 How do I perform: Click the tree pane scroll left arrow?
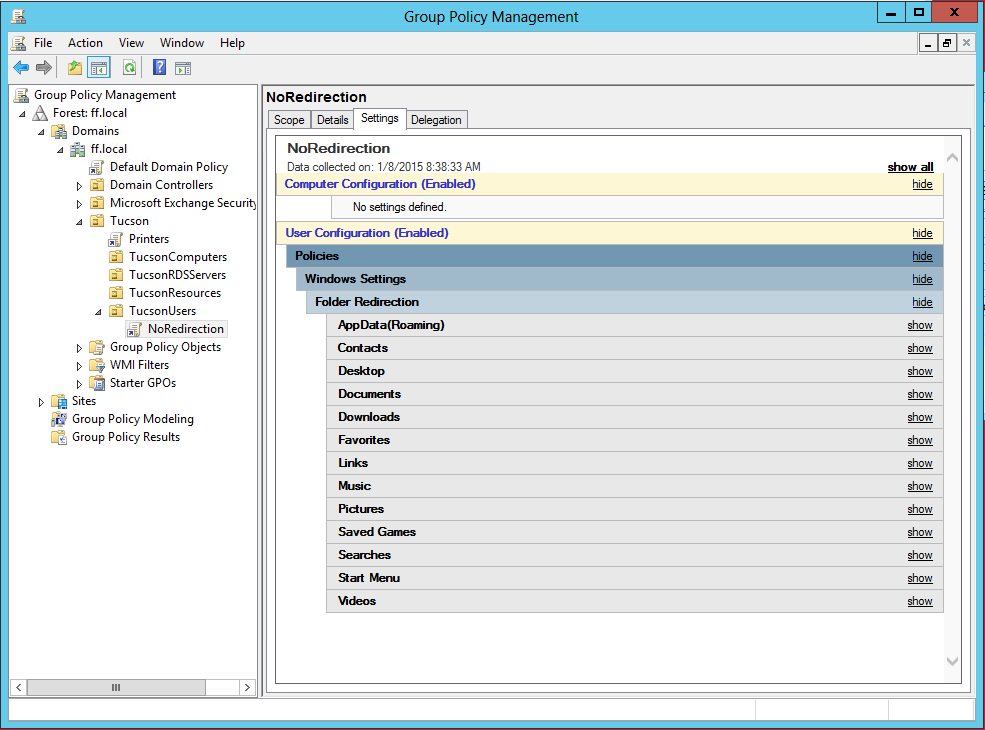(x=19, y=687)
